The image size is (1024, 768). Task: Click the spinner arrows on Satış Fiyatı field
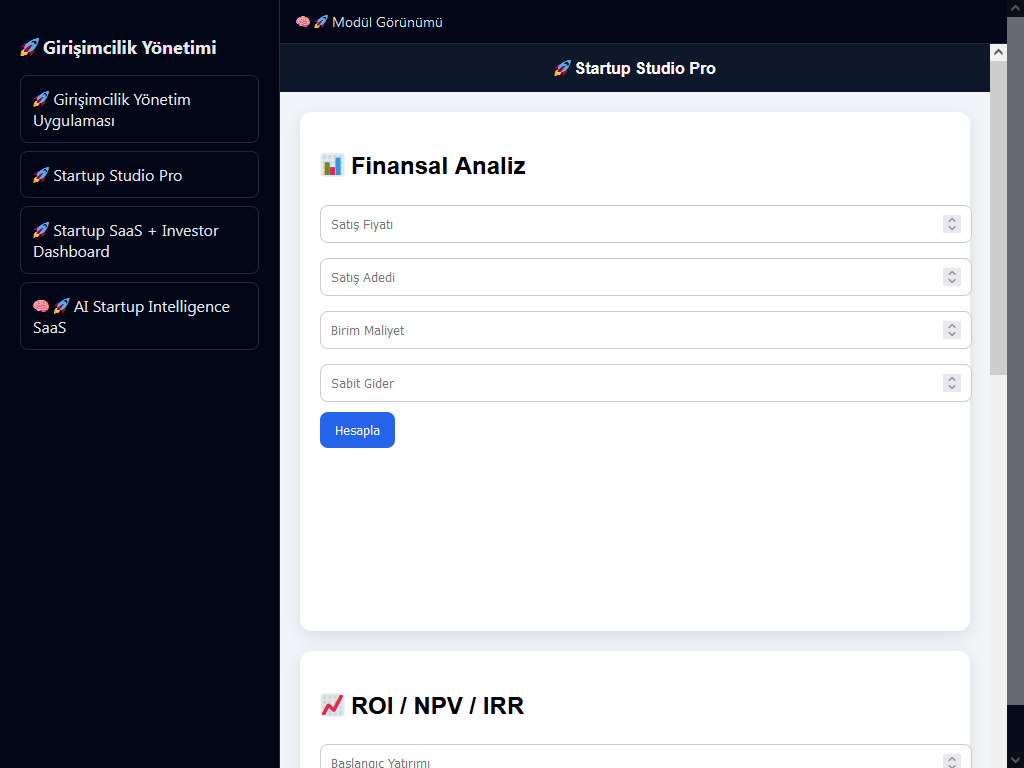pos(951,225)
